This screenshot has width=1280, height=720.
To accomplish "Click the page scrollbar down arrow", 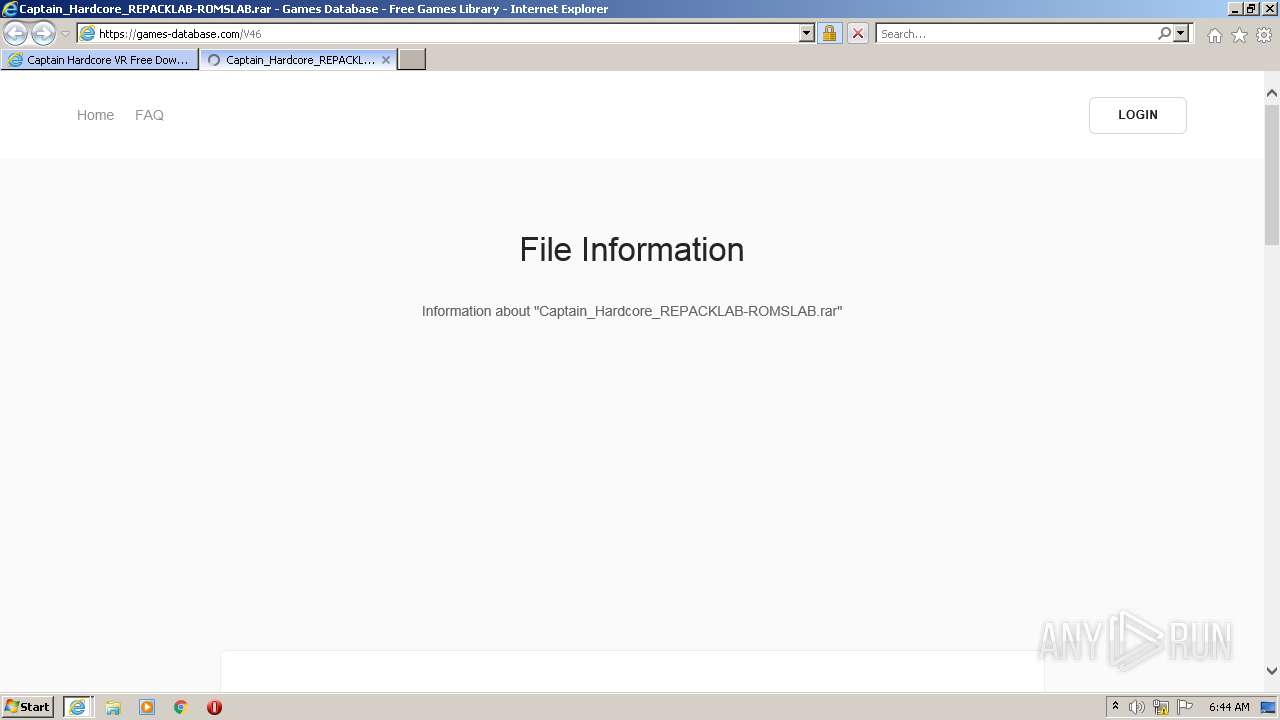I will click(1272, 671).
